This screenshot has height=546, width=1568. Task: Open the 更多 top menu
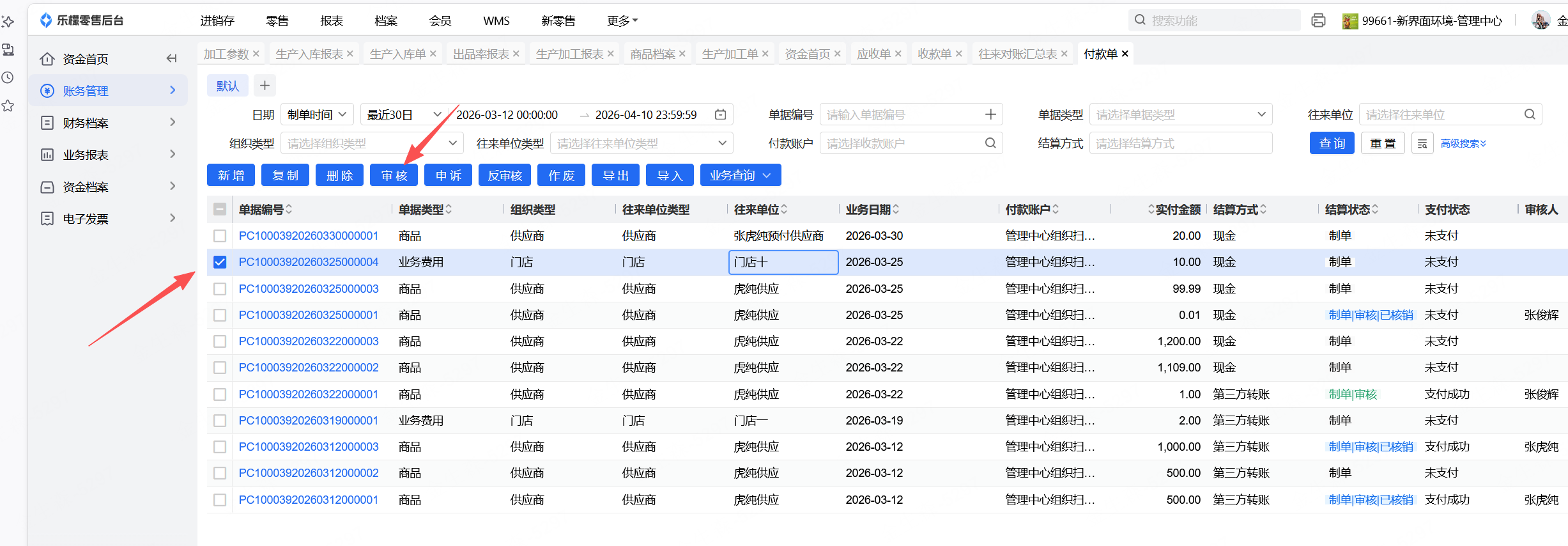pyautogui.click(x=622, y=20)
